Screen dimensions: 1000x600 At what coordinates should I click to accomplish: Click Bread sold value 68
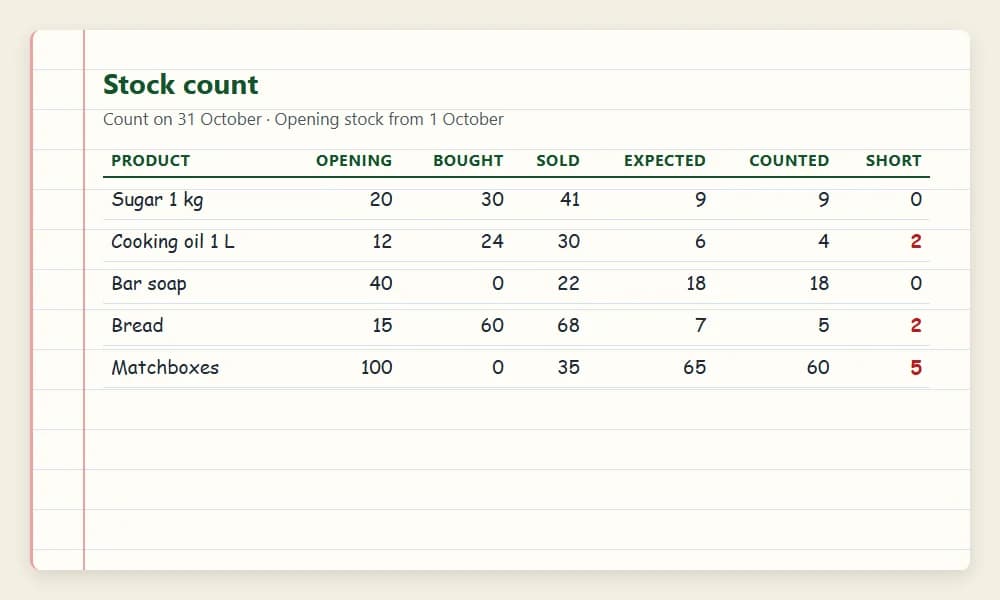569,325
